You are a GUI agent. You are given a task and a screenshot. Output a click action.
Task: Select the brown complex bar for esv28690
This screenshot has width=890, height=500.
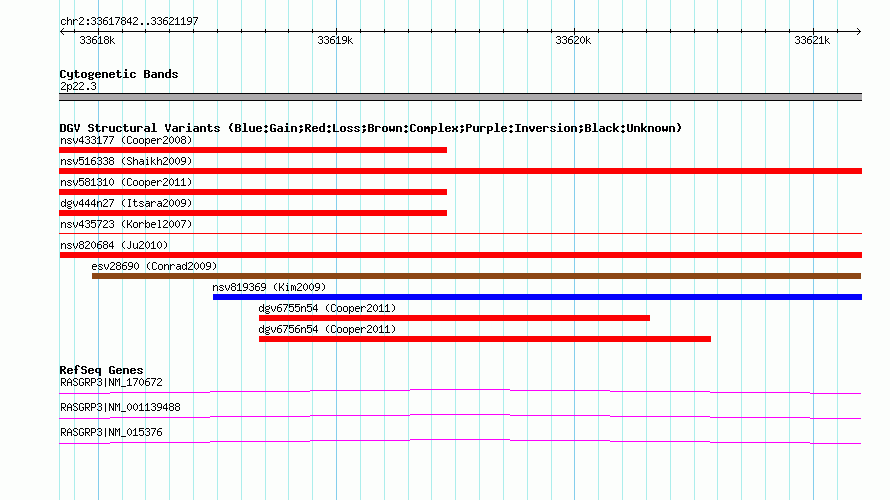point(477,276)
